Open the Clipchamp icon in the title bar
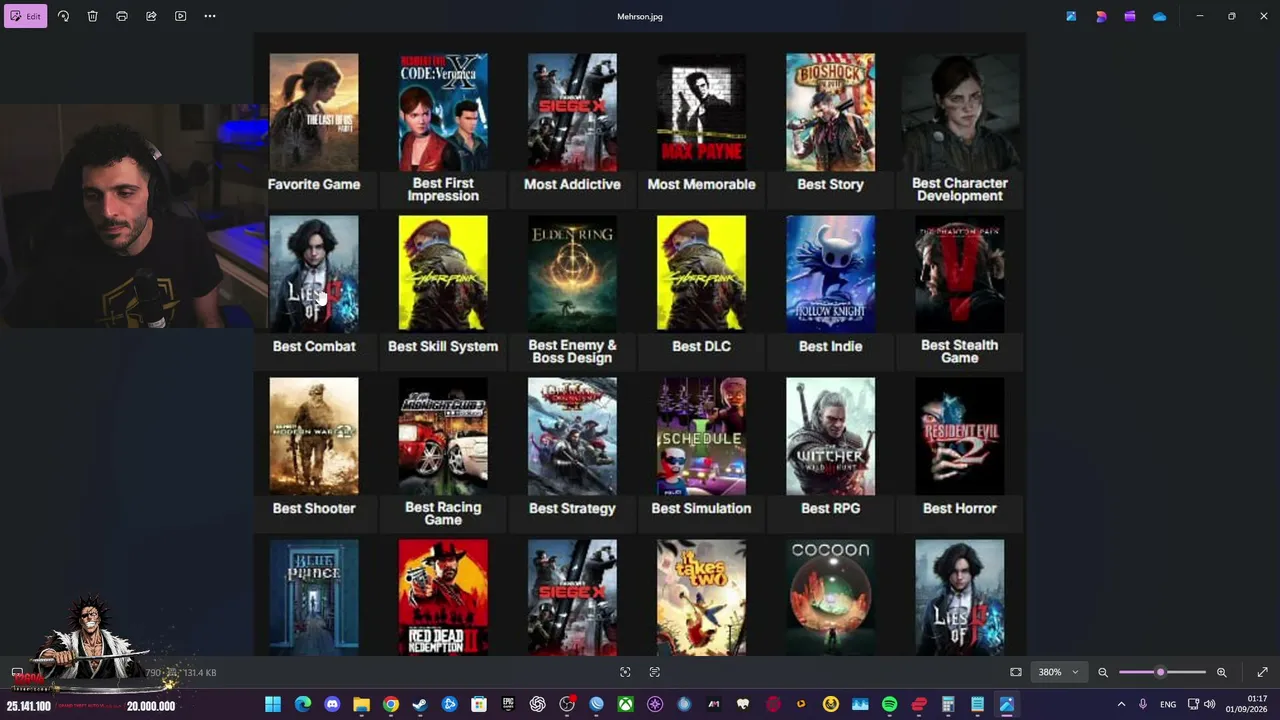This screenshot has width=1280, height=720. click(1130, 16)
